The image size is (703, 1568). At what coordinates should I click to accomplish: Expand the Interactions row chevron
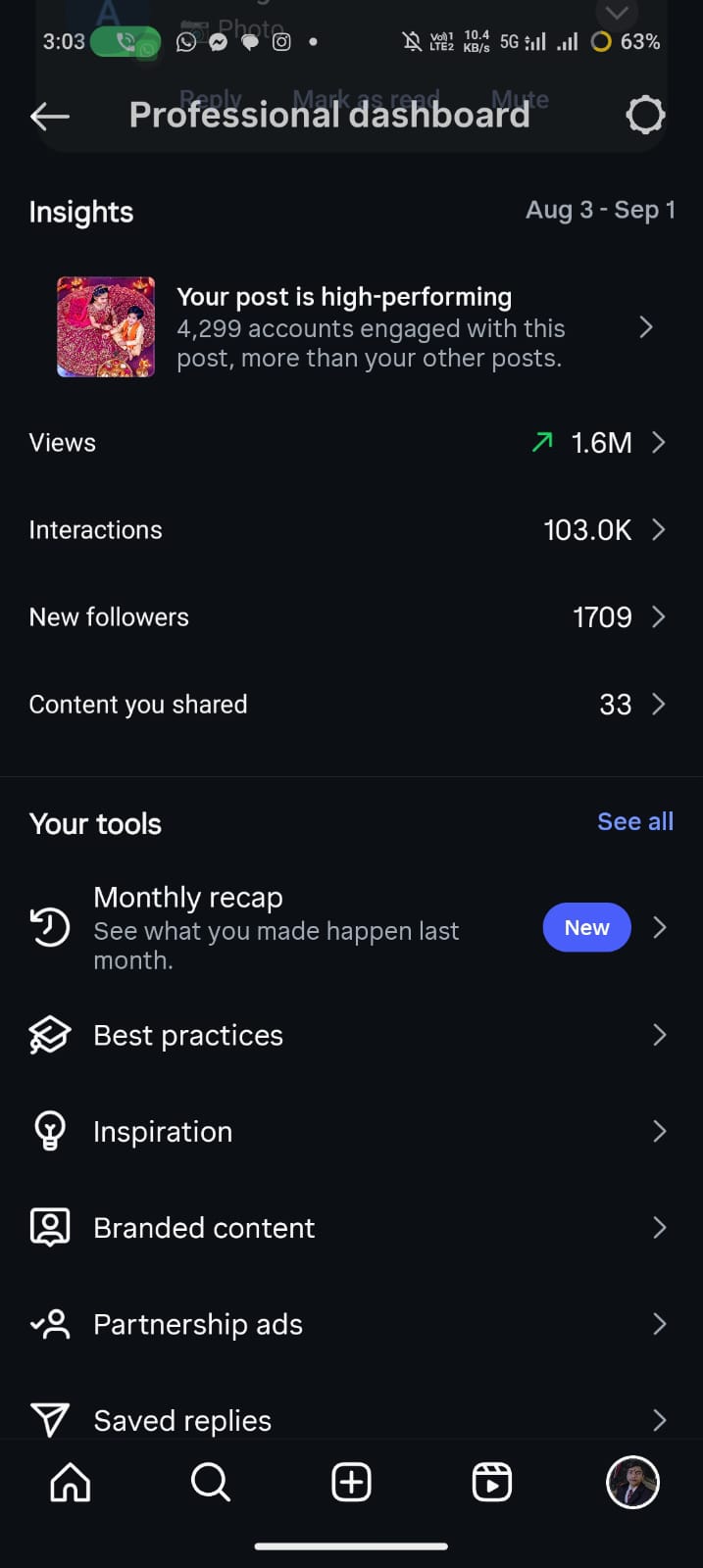click(659, 530)
